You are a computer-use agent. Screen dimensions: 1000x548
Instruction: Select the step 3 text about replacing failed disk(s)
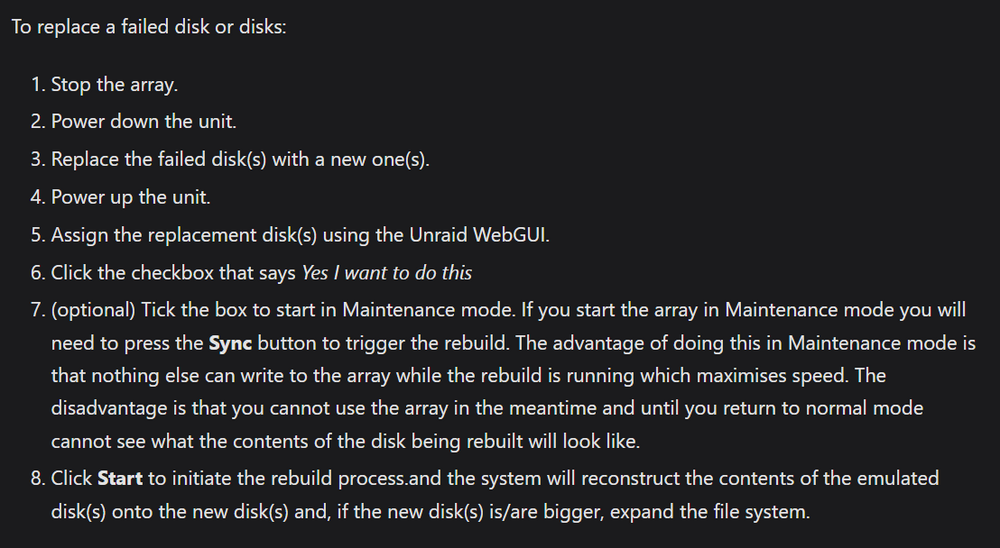coord(240,159)
